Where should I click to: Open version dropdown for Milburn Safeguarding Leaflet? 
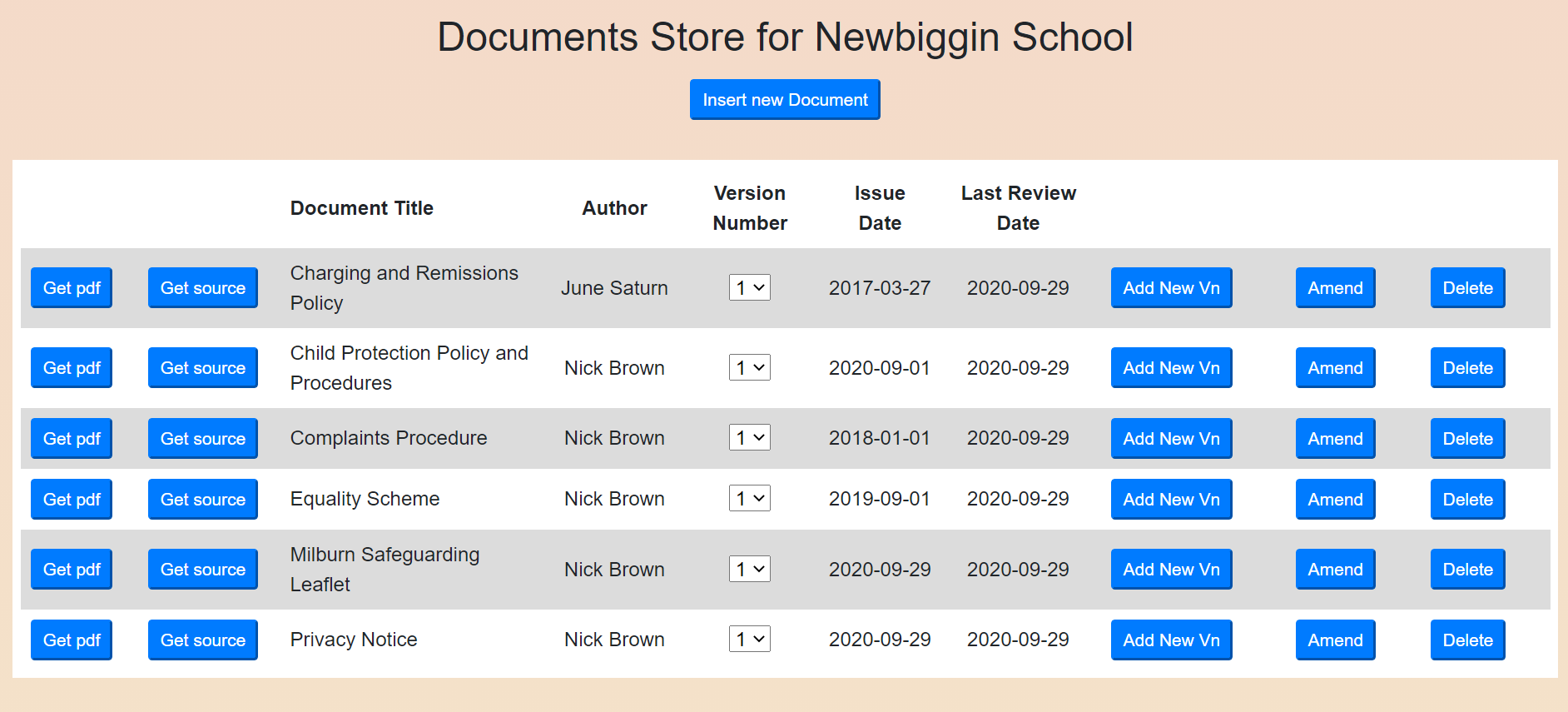(x=750, y=569)
